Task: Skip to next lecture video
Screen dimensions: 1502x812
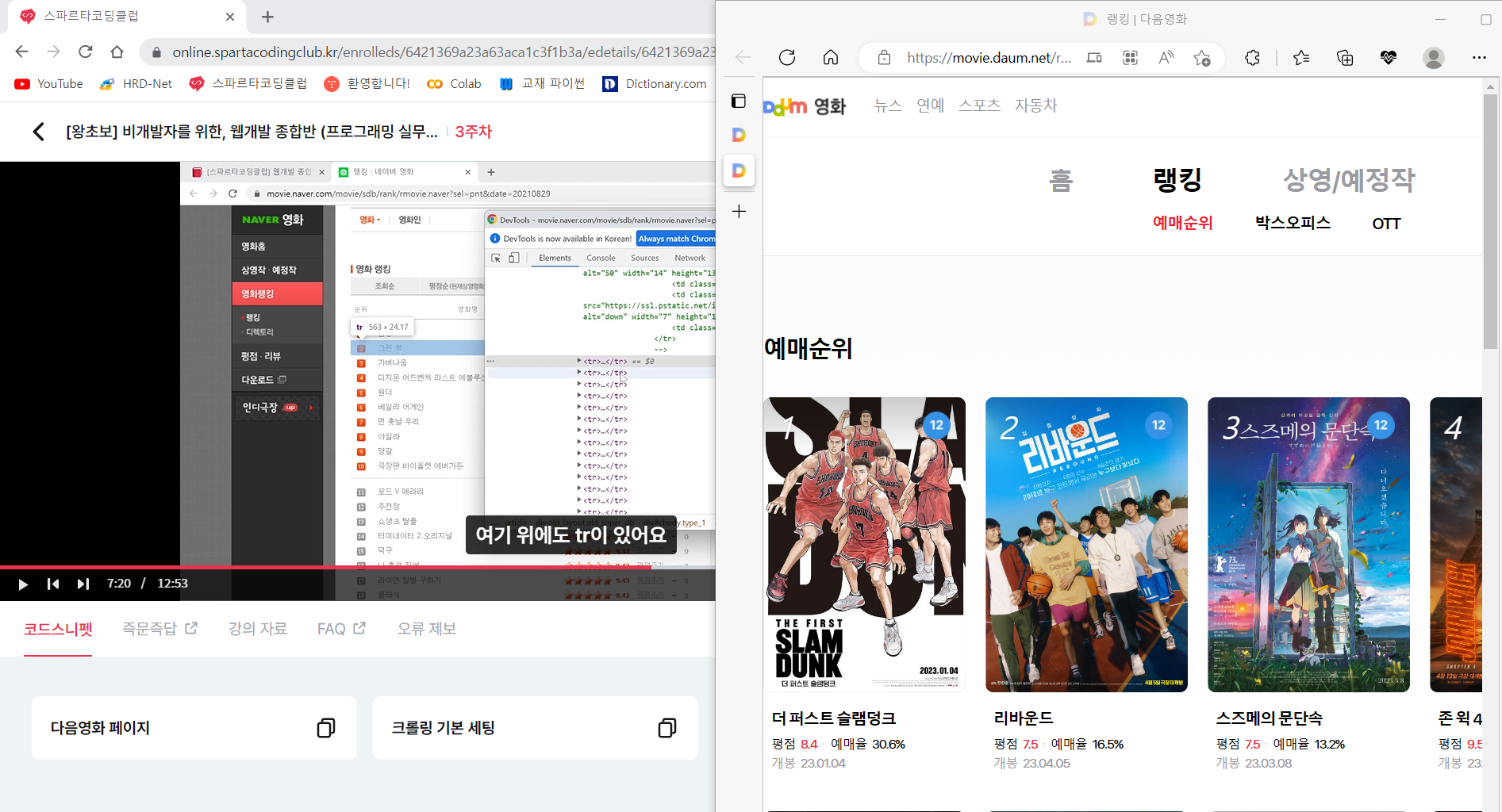Action: tap(83, 584)
